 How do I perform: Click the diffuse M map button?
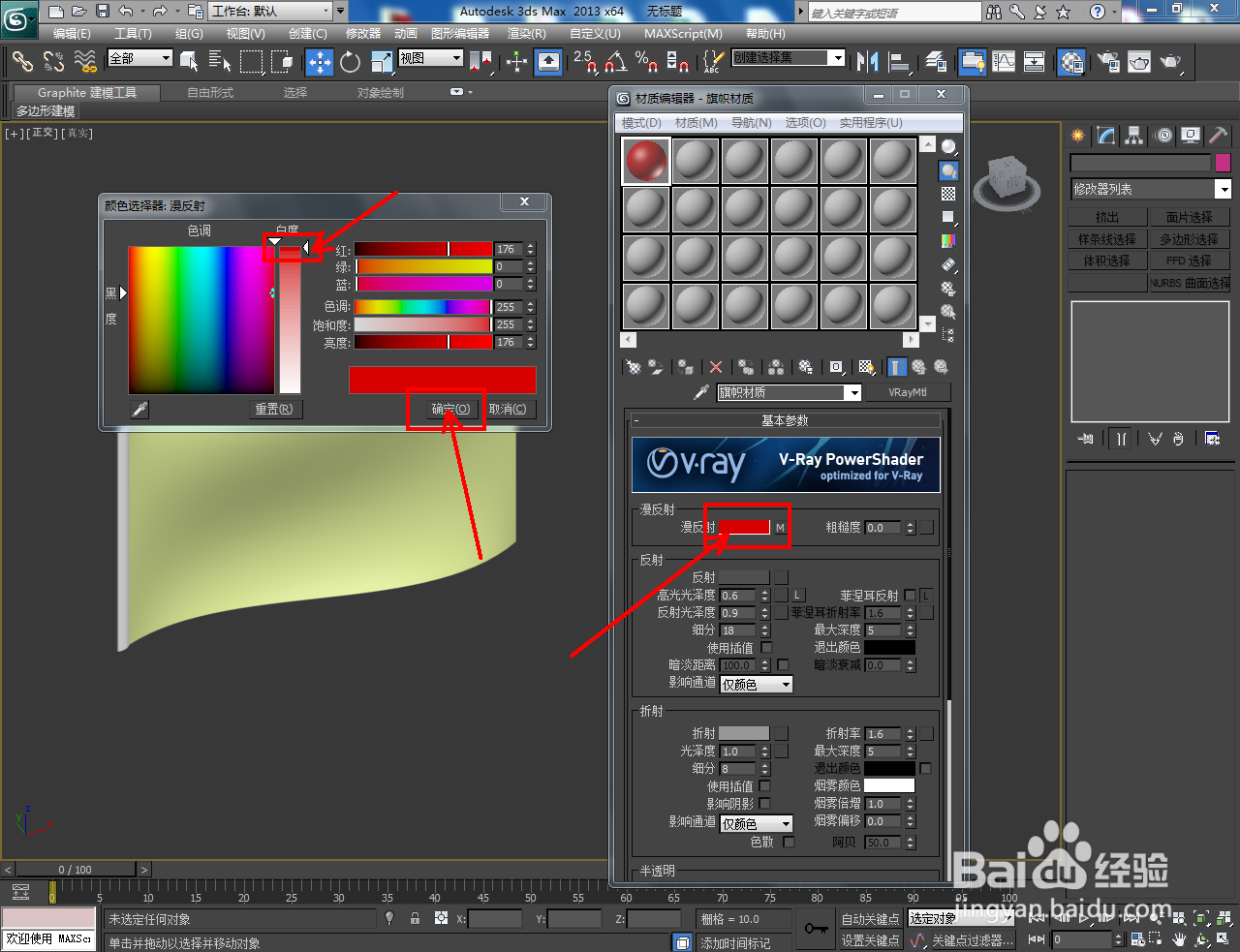[780, 528]
